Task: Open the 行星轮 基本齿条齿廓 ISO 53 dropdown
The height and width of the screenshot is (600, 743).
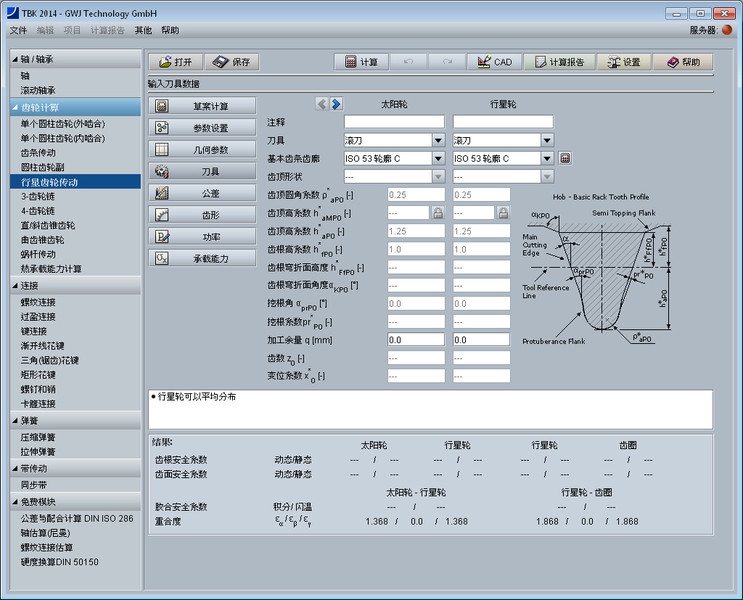Action: coord(547,158)
